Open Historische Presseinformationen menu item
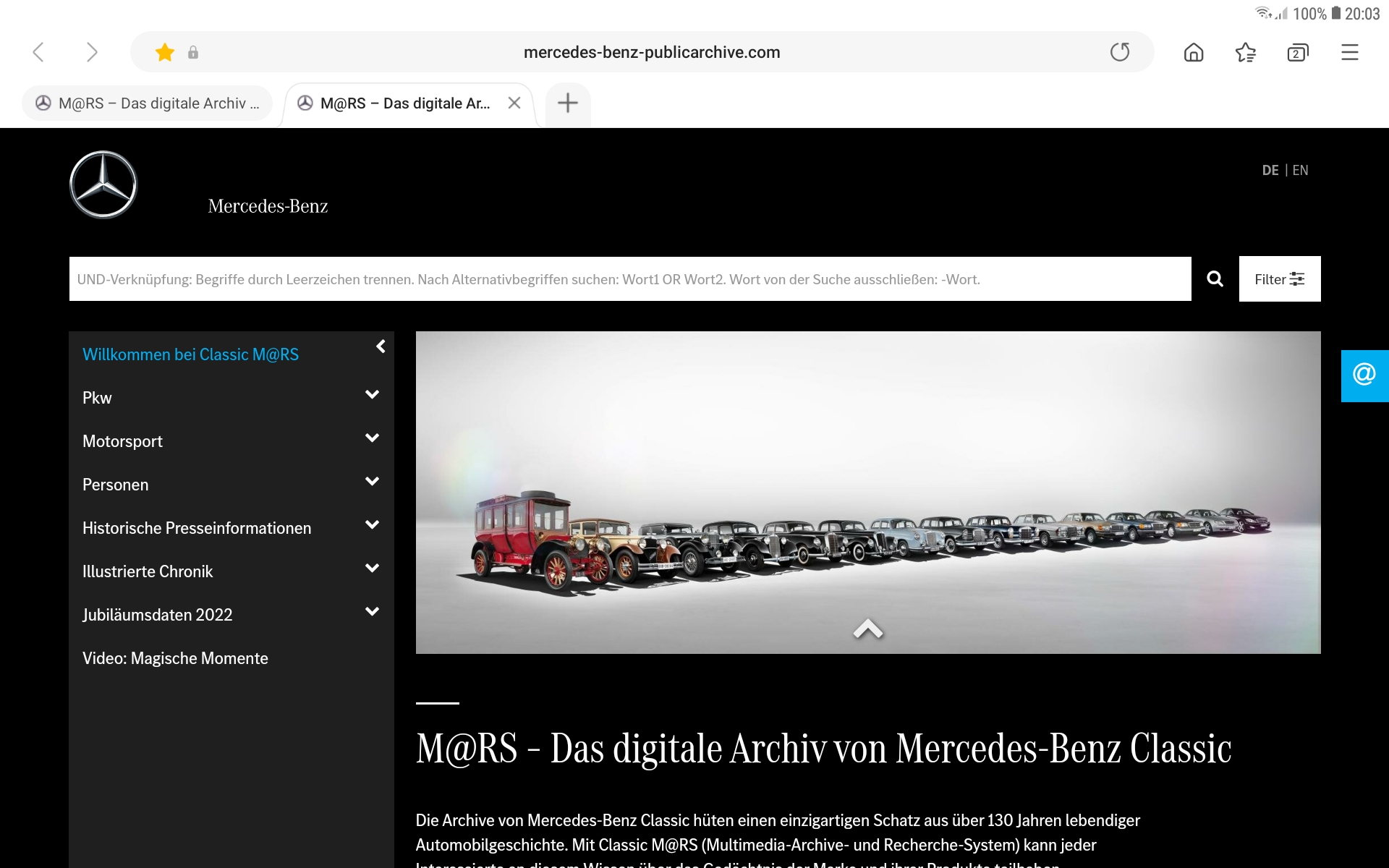The width and height of the screenshot is (1389, 868). [x=197, y=528]
